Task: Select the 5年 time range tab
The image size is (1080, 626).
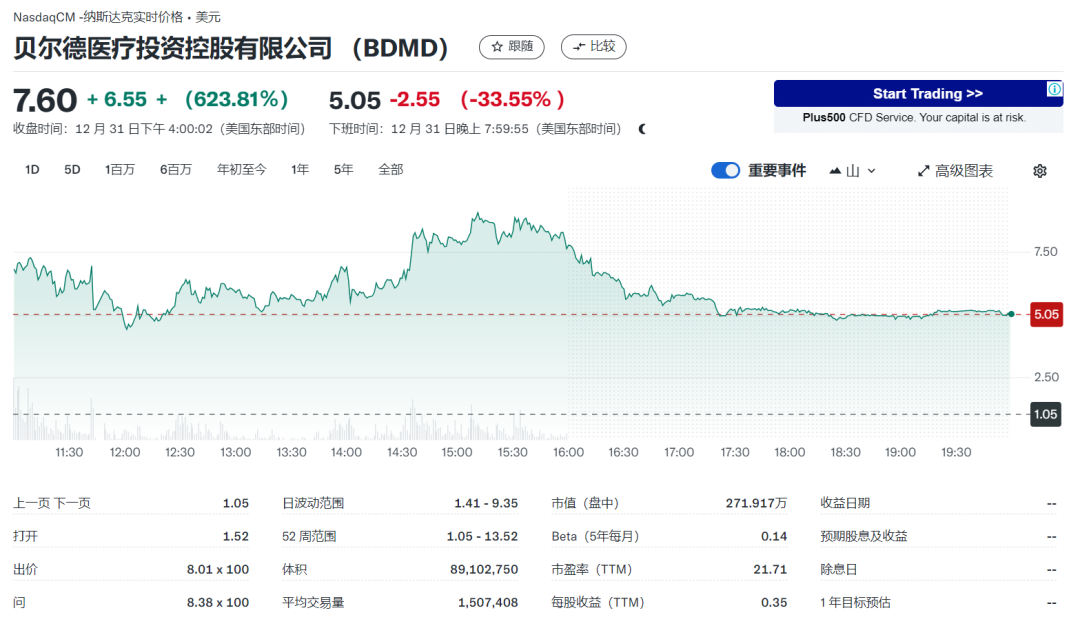Action: pos(344,169)
